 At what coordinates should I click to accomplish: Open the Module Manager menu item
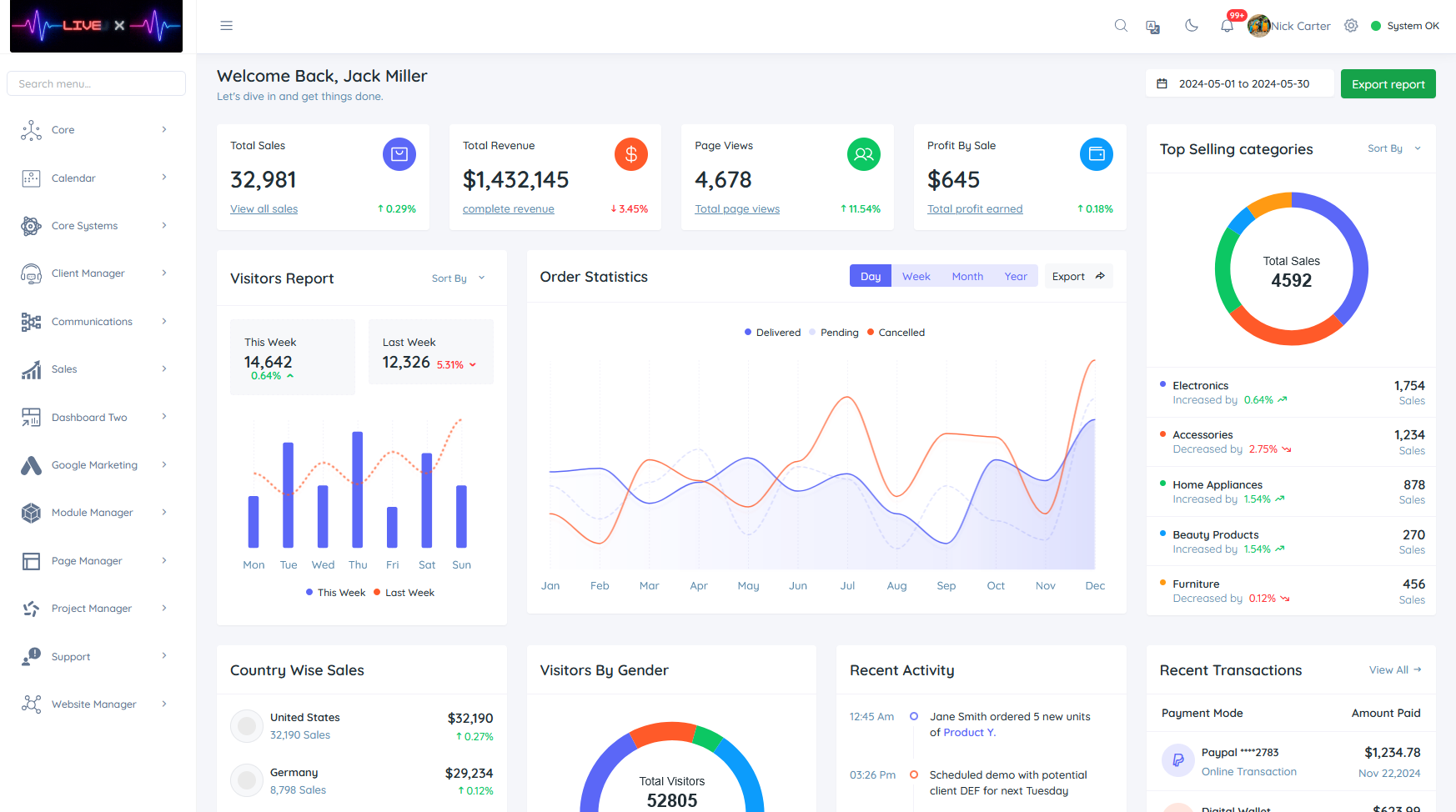point(96,513)
